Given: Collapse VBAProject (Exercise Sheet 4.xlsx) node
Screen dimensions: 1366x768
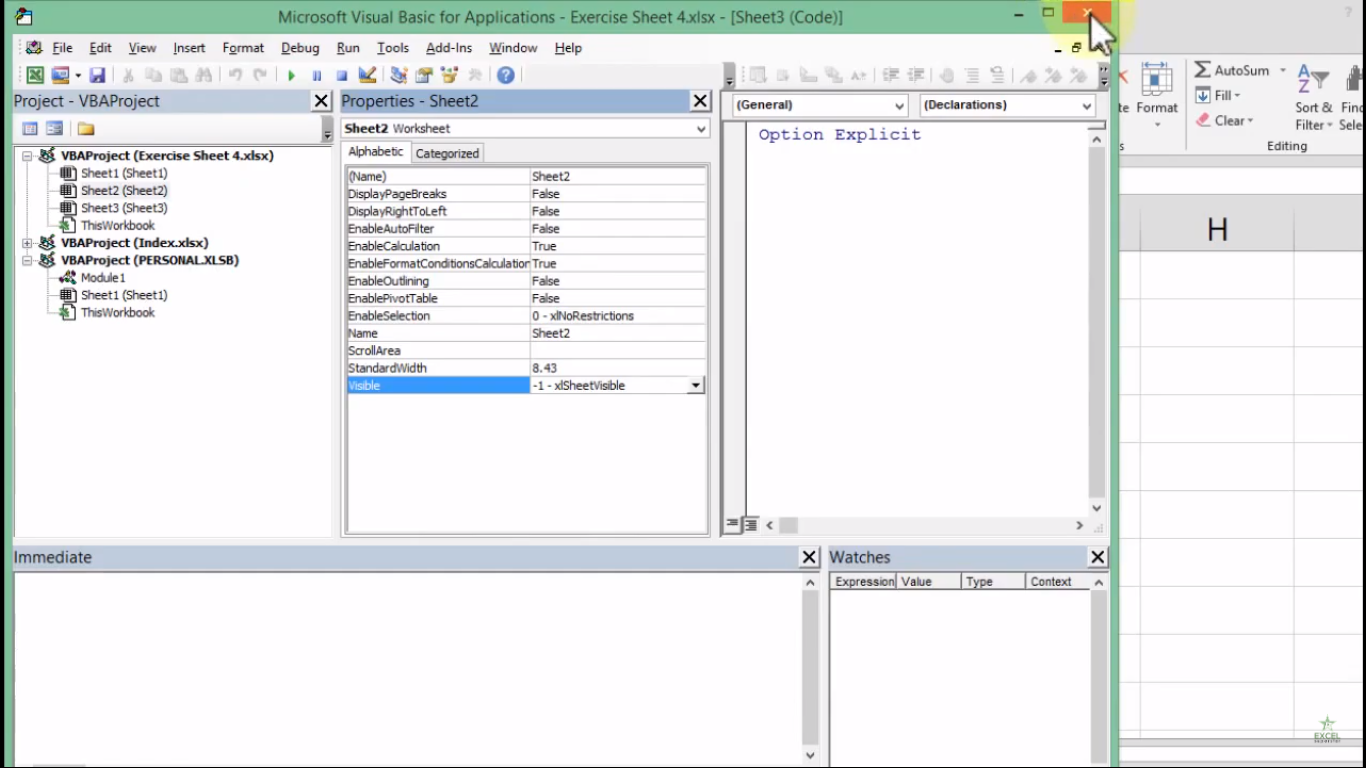Looking at the screenshot, I should (27, 156).
